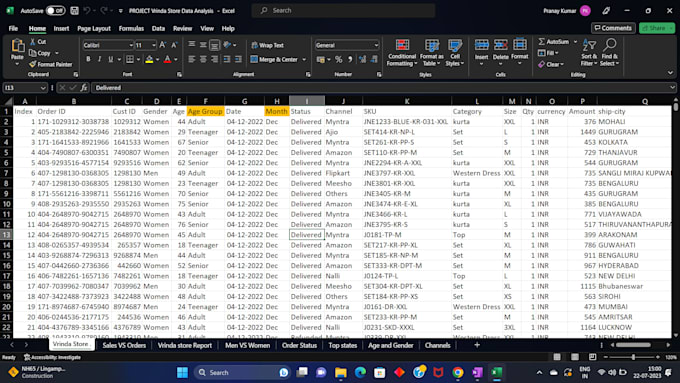Open Find & Select
Screen dimensions: 680x383
click(x=609, y=52)
